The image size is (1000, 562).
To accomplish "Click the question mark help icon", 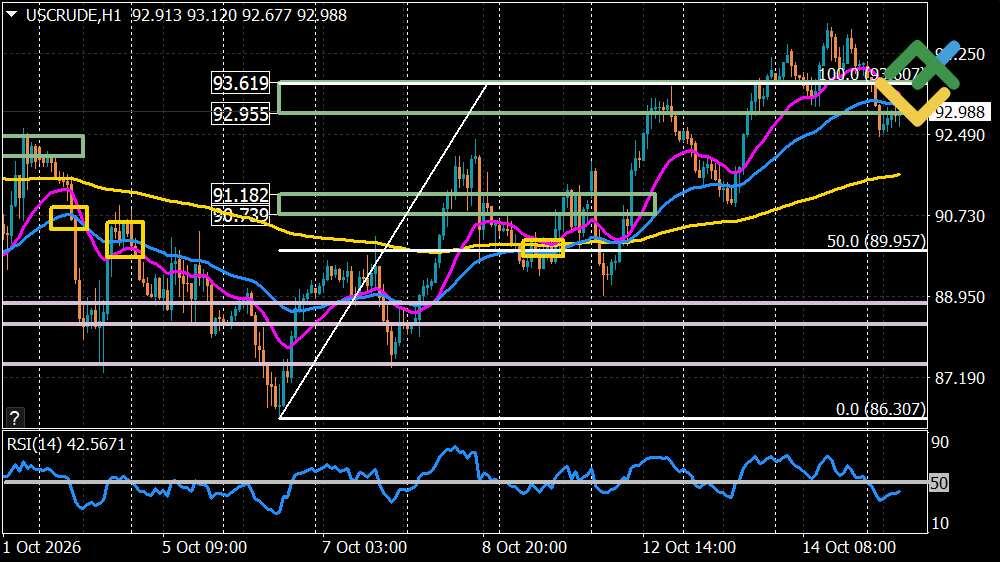I will [x=14, y=417].
